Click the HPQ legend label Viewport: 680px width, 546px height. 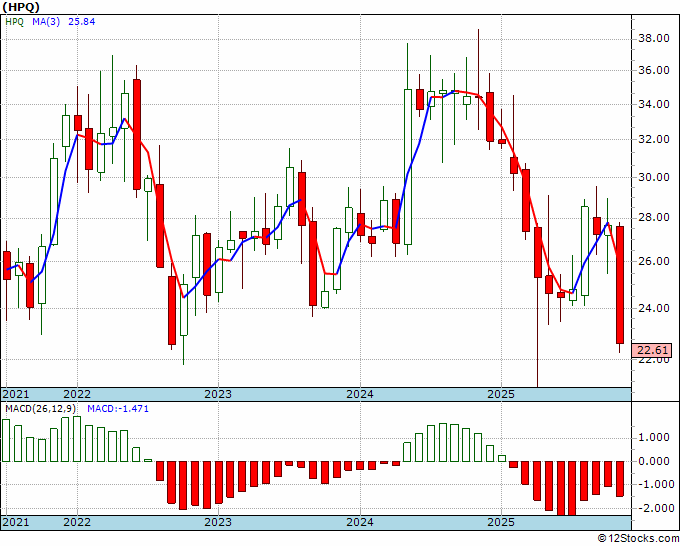coord(14,22)
